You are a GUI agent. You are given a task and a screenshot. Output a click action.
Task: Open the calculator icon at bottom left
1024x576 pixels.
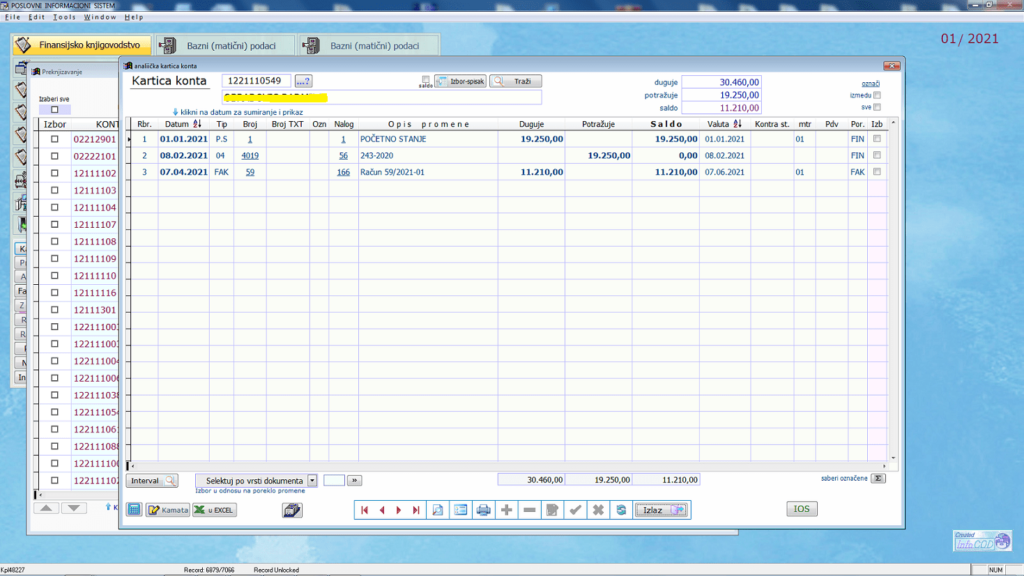134,510
